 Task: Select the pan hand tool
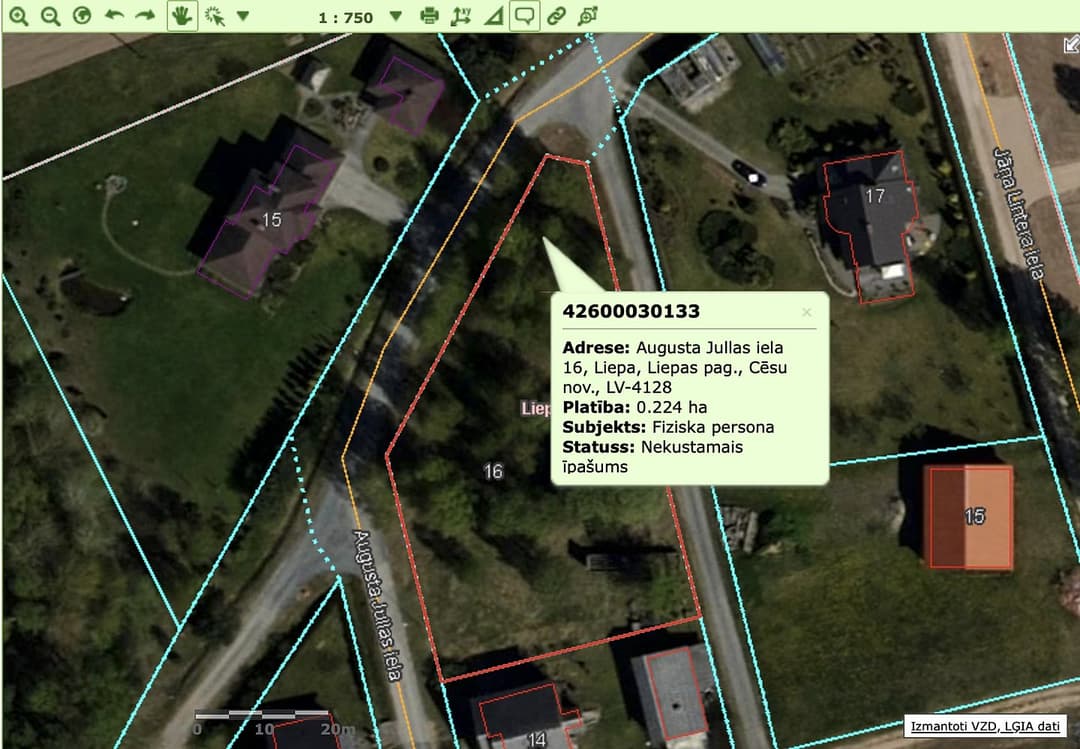coord(182,16)
